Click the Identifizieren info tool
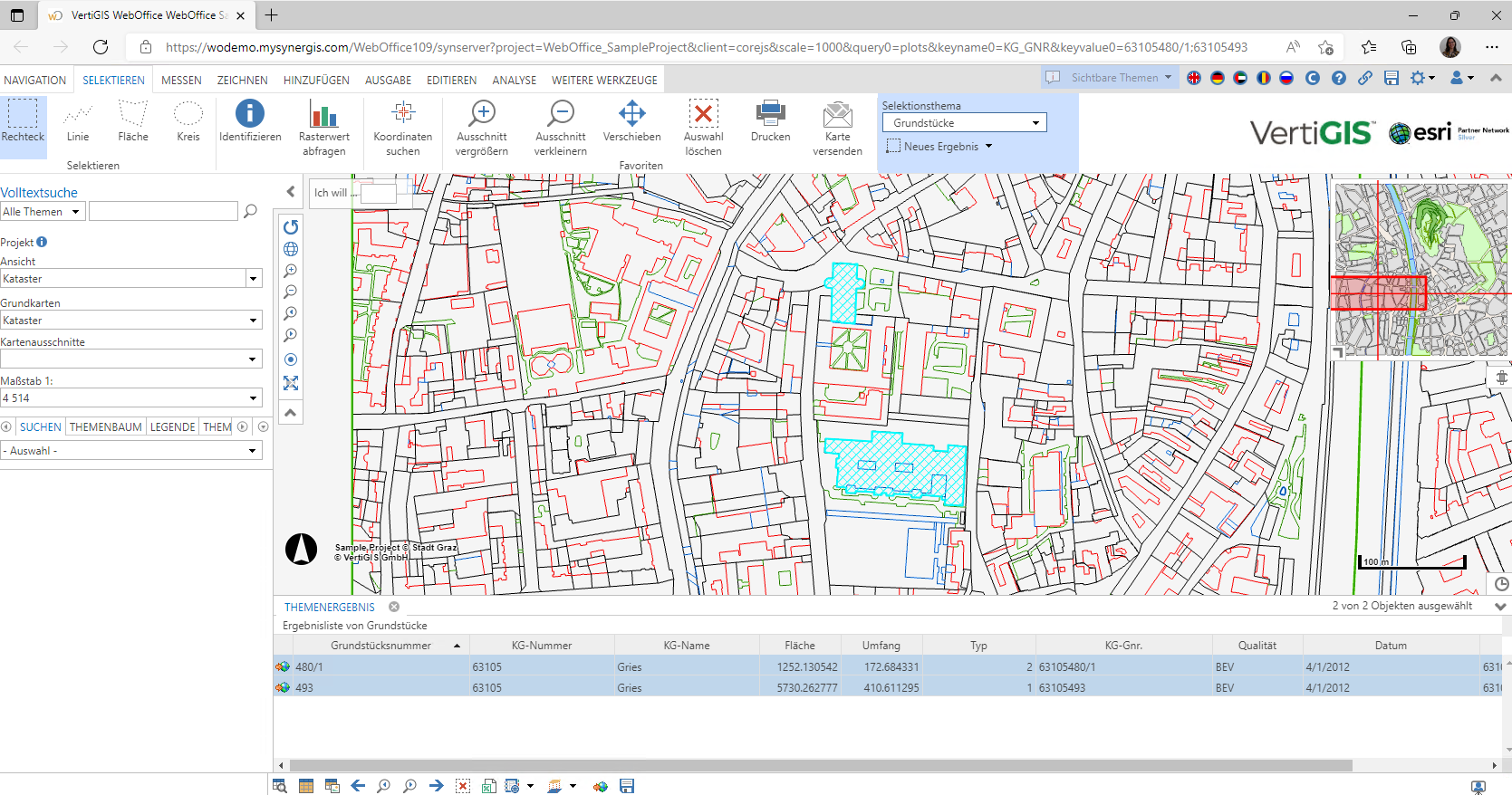 pyautogui.click(x=250, y=122)
